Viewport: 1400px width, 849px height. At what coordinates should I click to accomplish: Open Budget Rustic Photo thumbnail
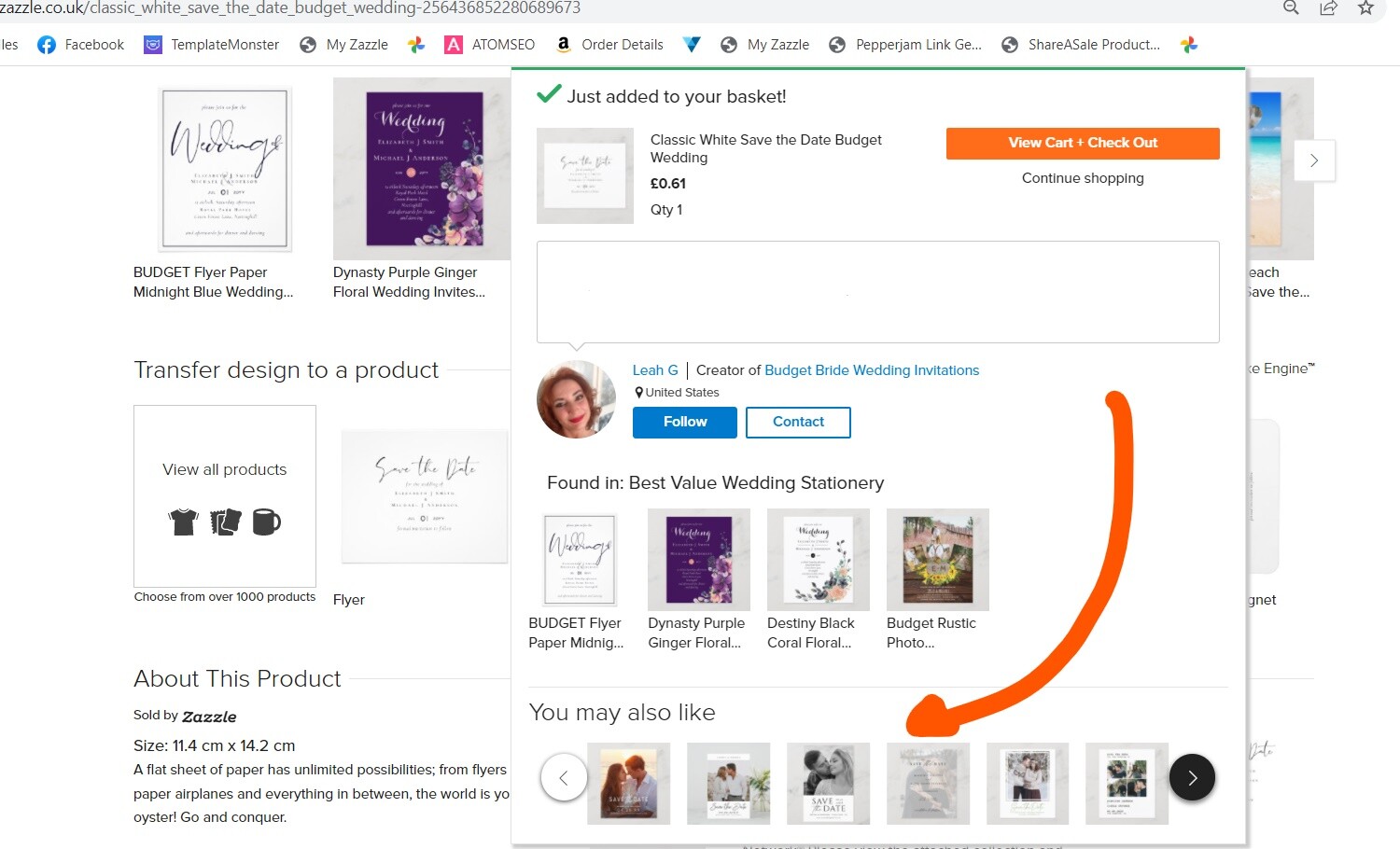point(938,560)
